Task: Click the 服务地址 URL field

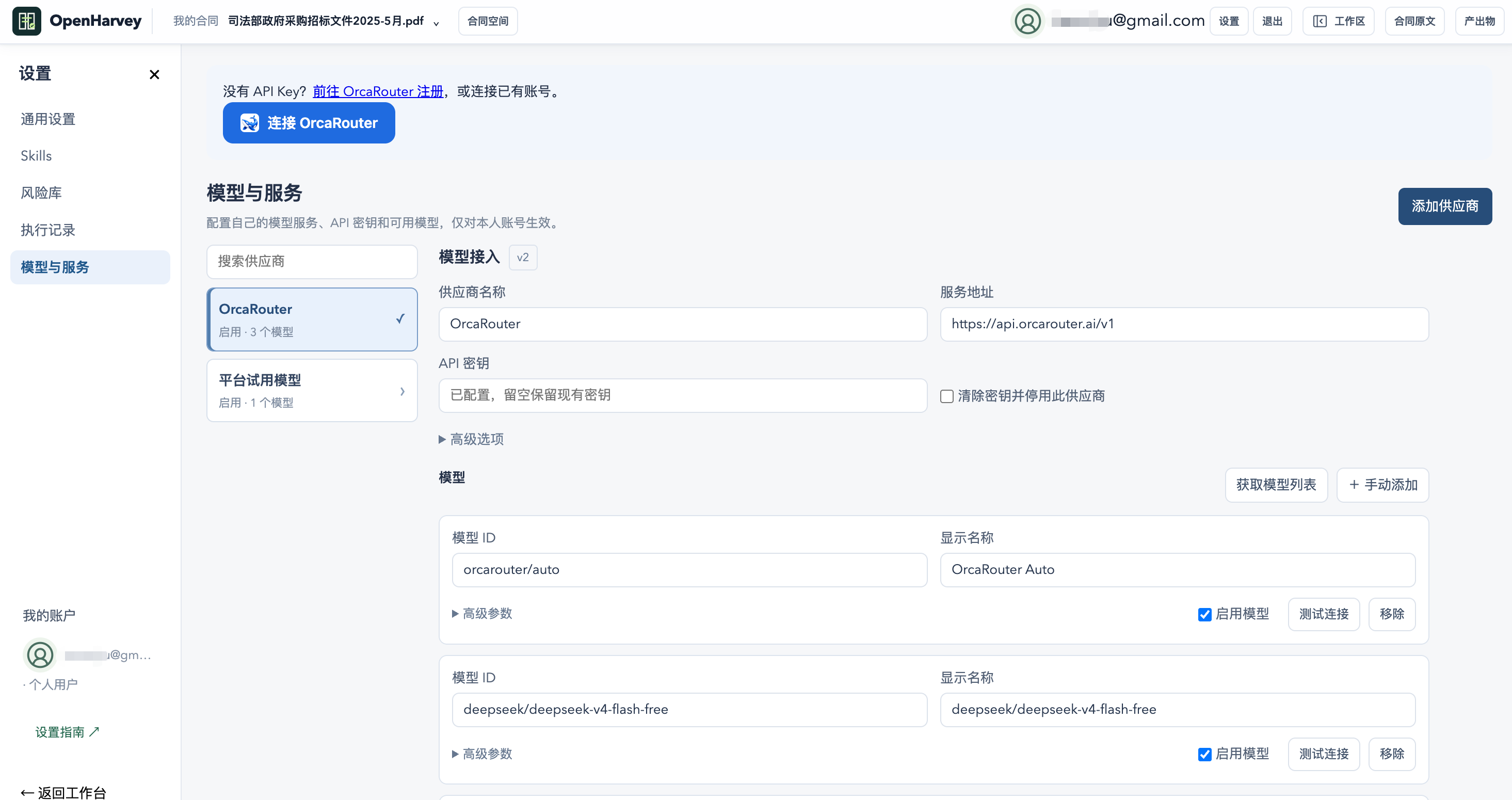Action: click(x=1184, y=324)
